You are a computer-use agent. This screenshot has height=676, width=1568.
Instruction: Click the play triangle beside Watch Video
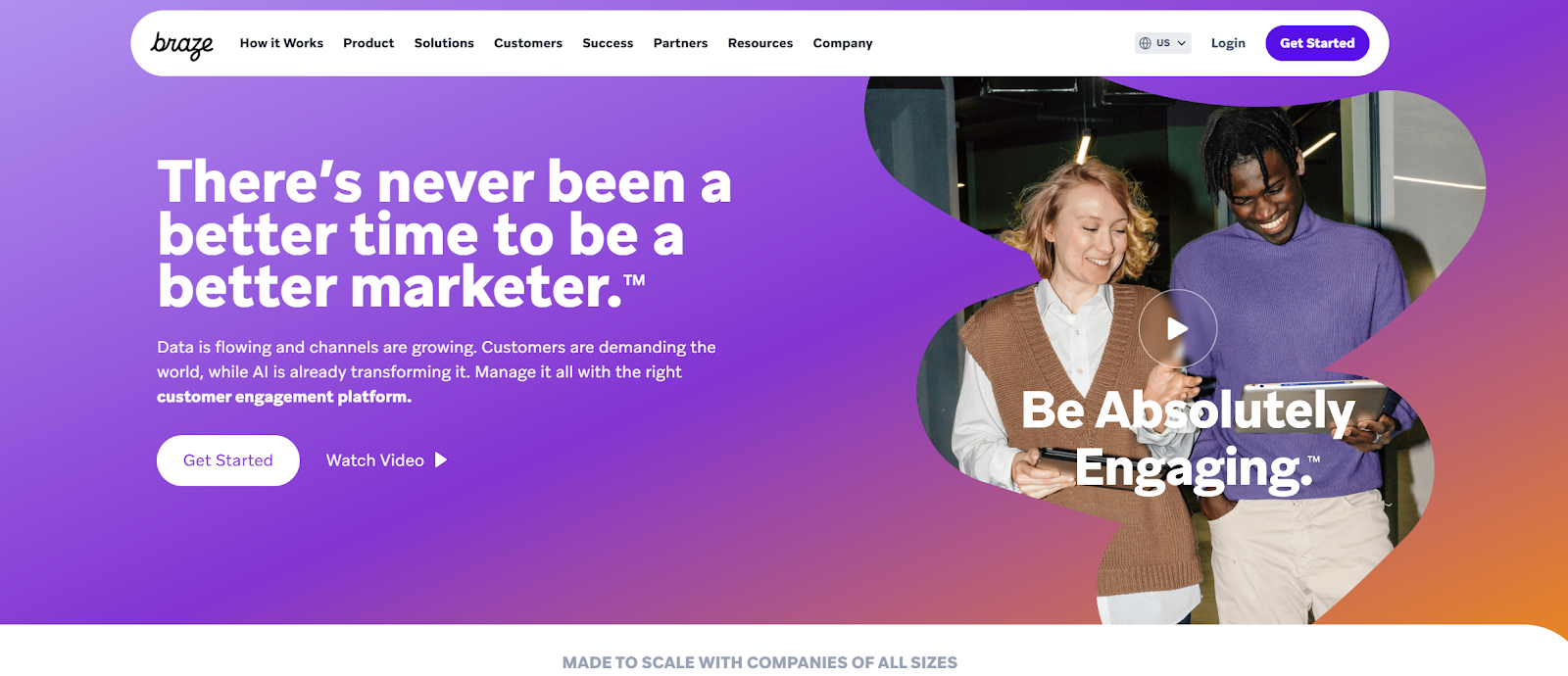(441, 459)
